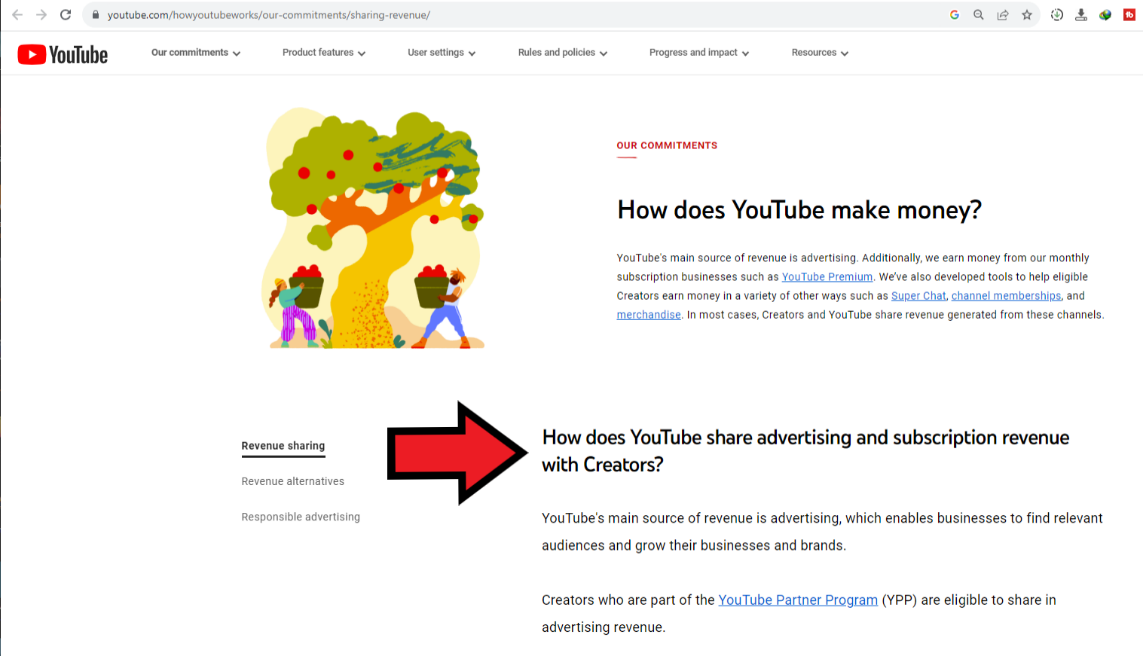This screenshot has height=656, width=1143.
Task: Click the "How does YouTube make money?" heading
Action: (799, 210)
